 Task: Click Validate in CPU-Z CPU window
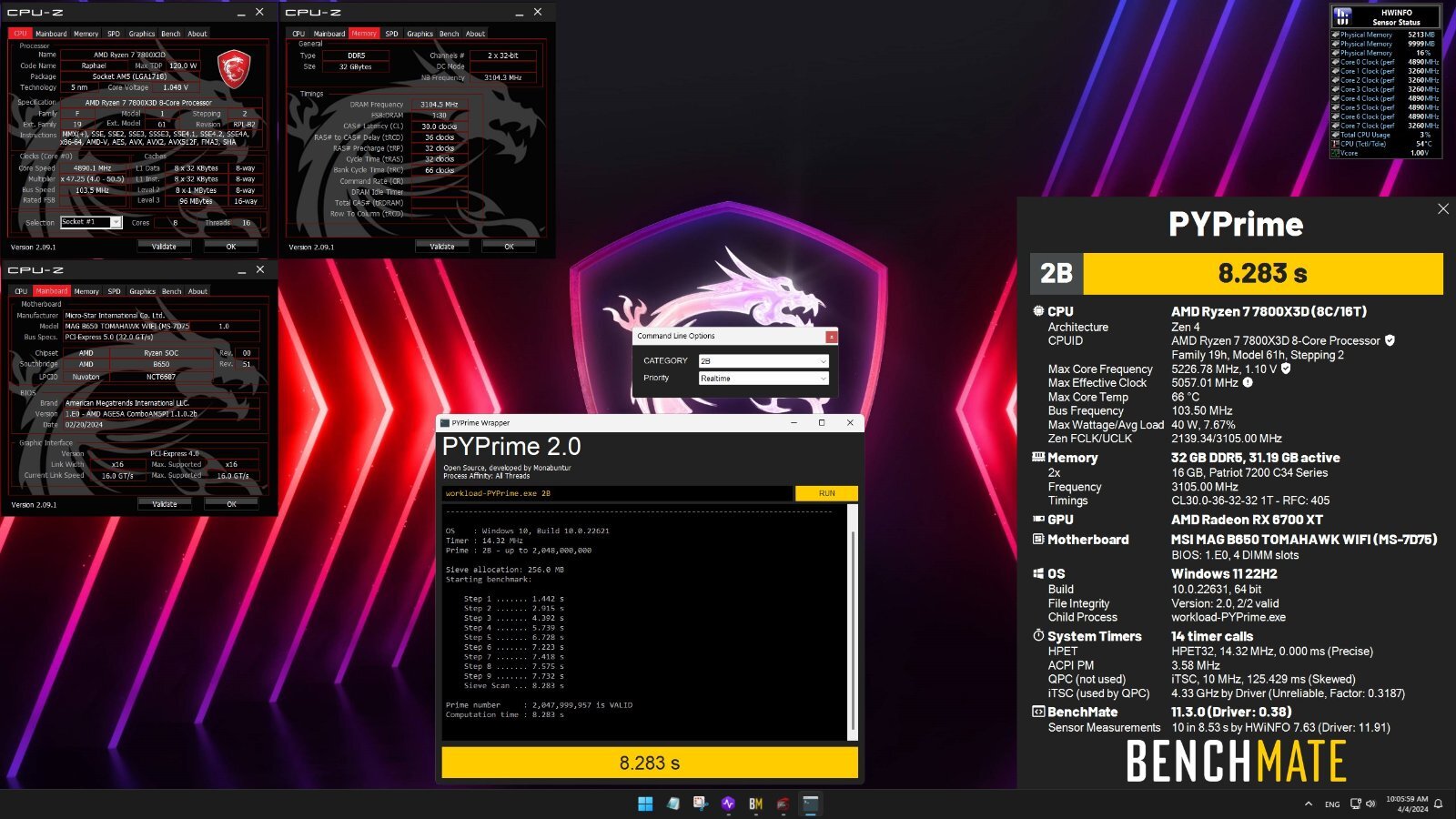[164, 247]
